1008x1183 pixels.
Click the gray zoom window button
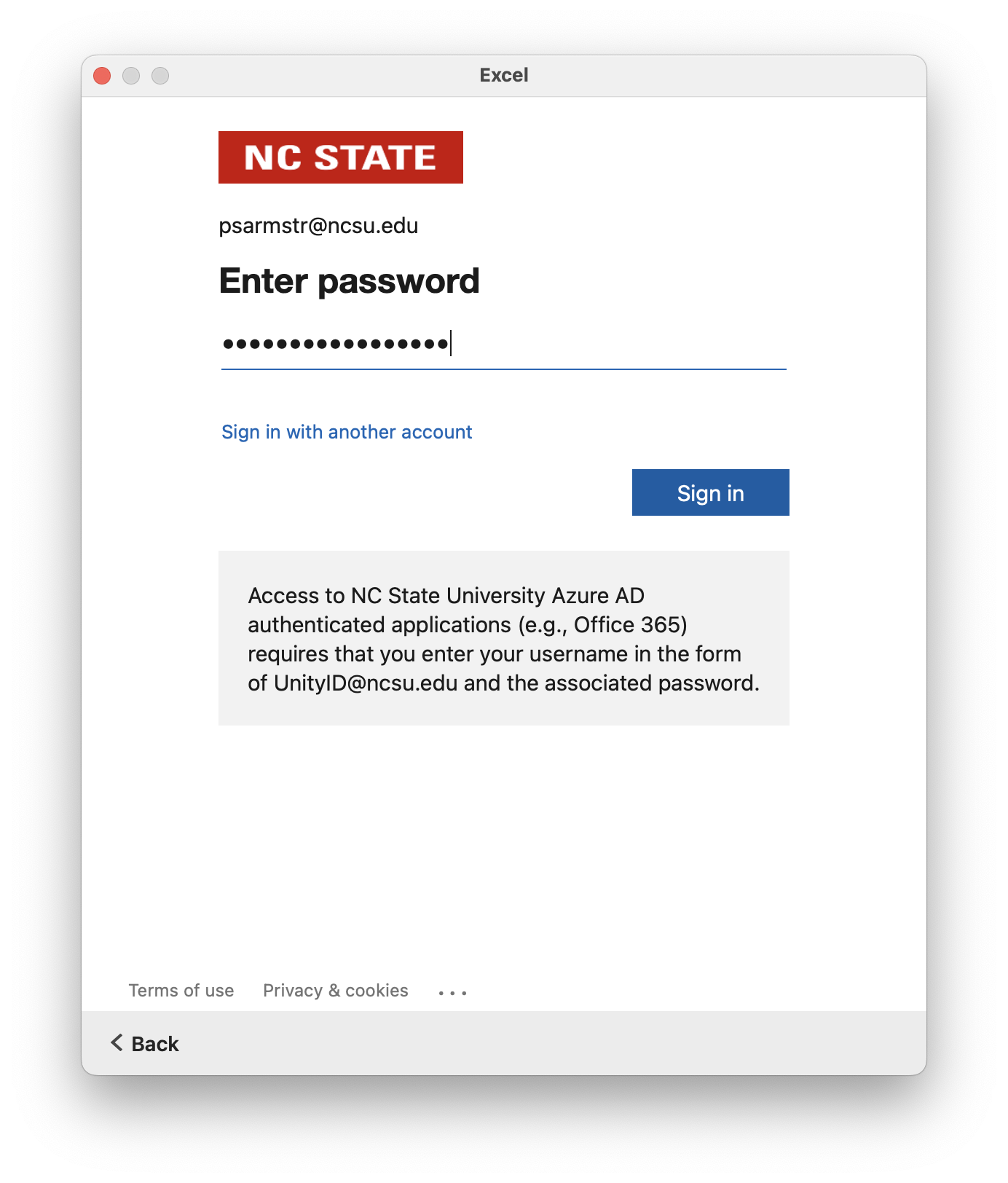[x=160, y=76]
